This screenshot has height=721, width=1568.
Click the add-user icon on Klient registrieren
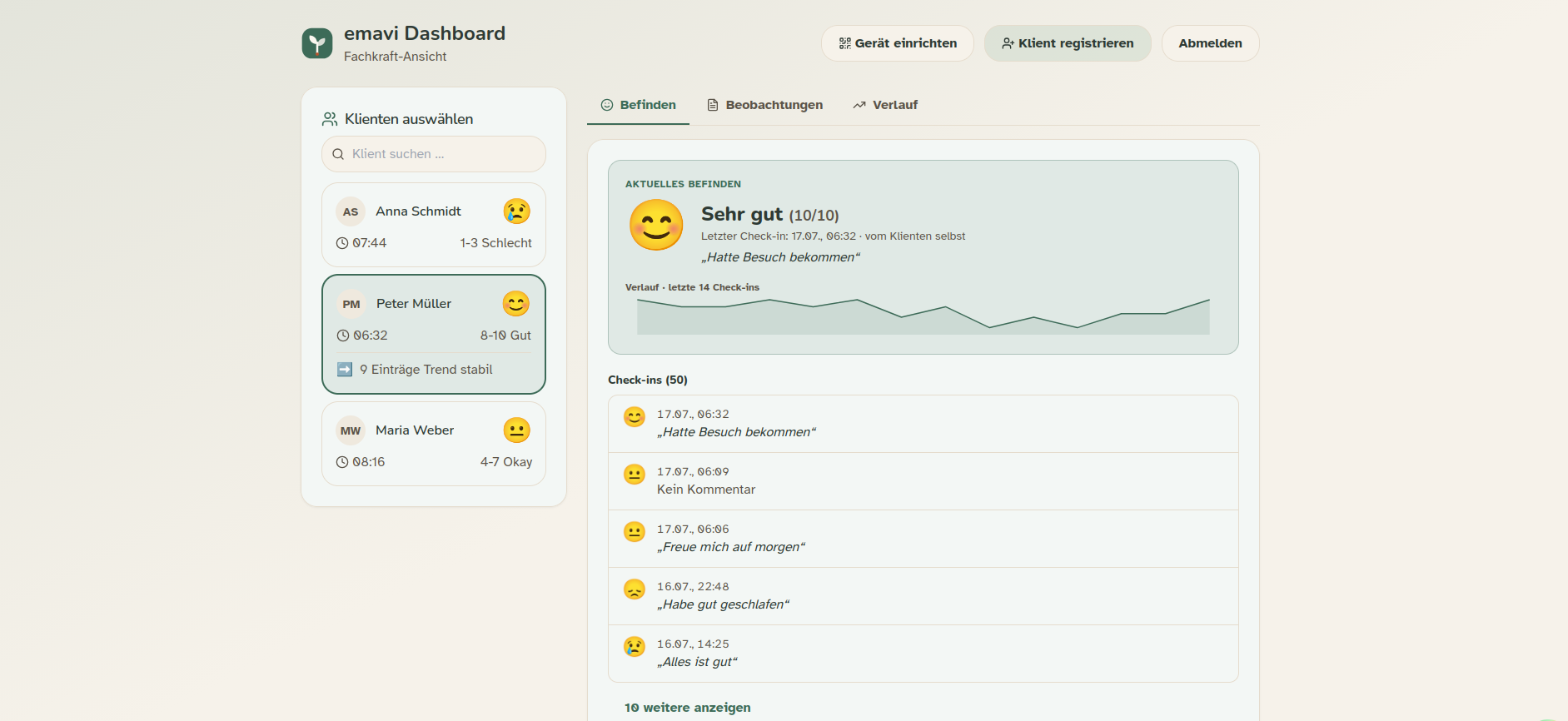(x=1008, y=43)
